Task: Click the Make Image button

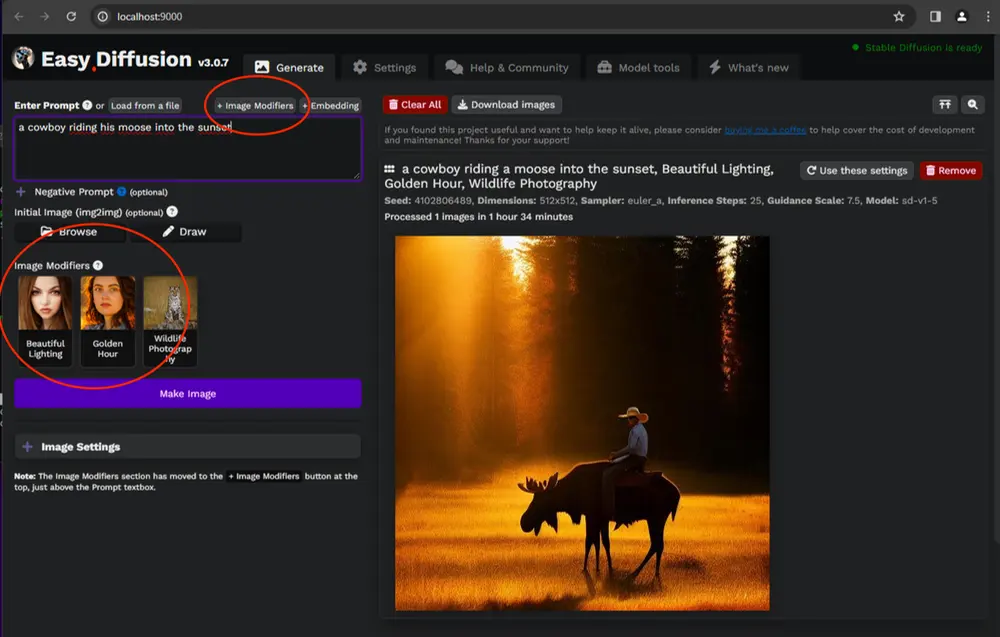Action: pos(188,393)
